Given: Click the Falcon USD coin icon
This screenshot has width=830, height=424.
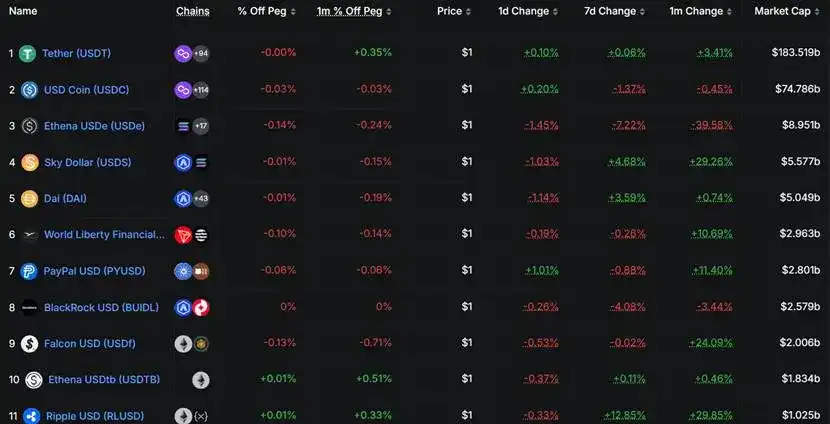Looking at the screenshot, I should point(29,343).
